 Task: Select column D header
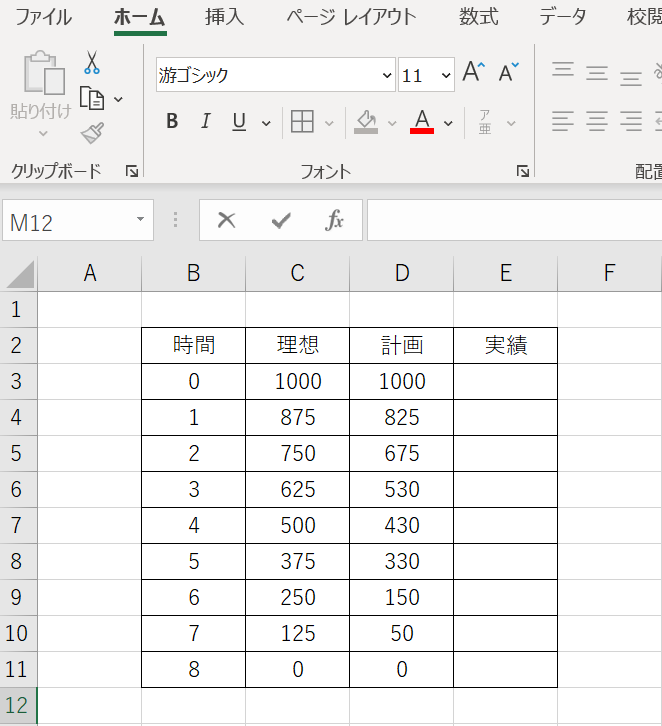click(401, 273)
